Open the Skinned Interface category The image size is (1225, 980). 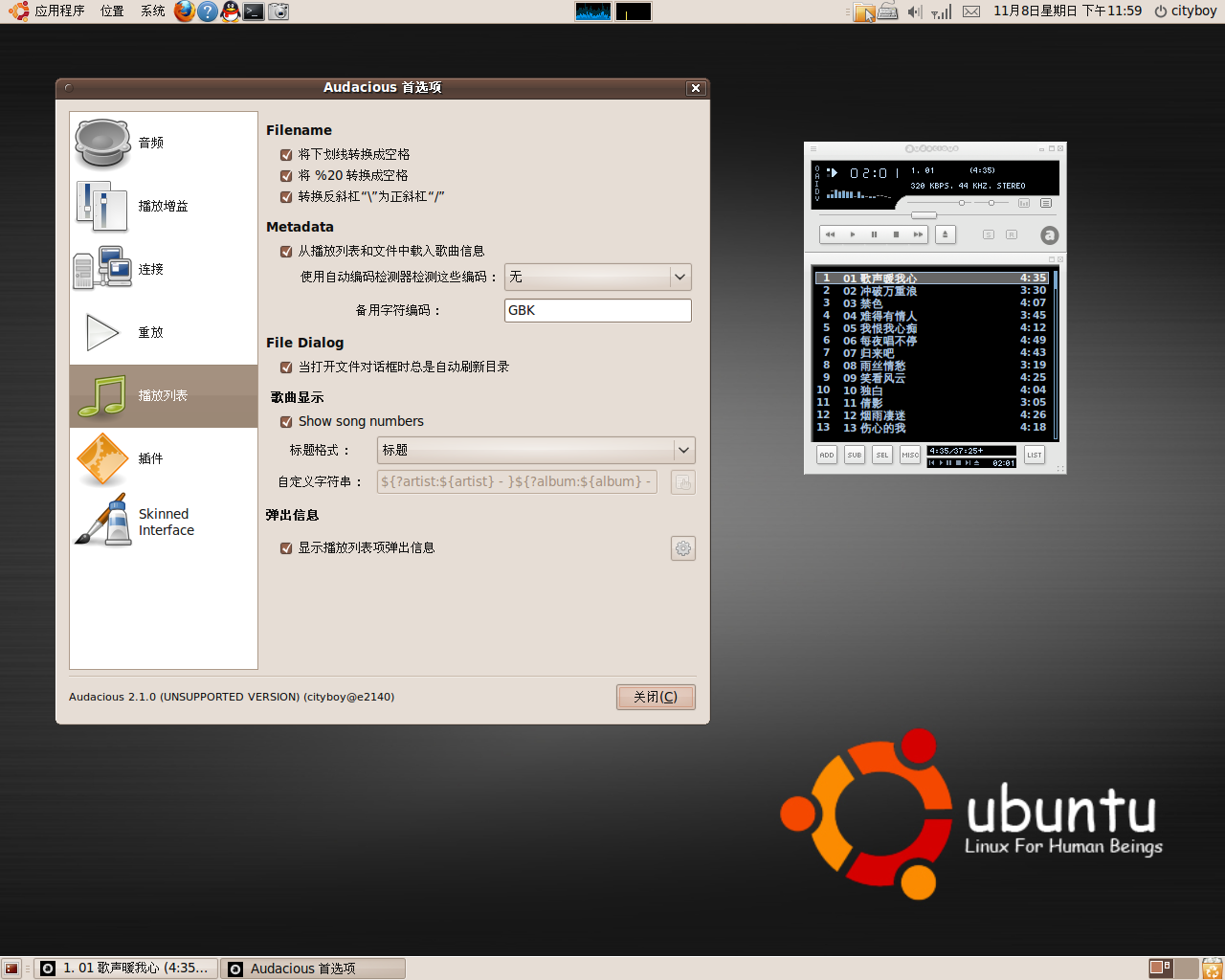[x=163, y=522]
